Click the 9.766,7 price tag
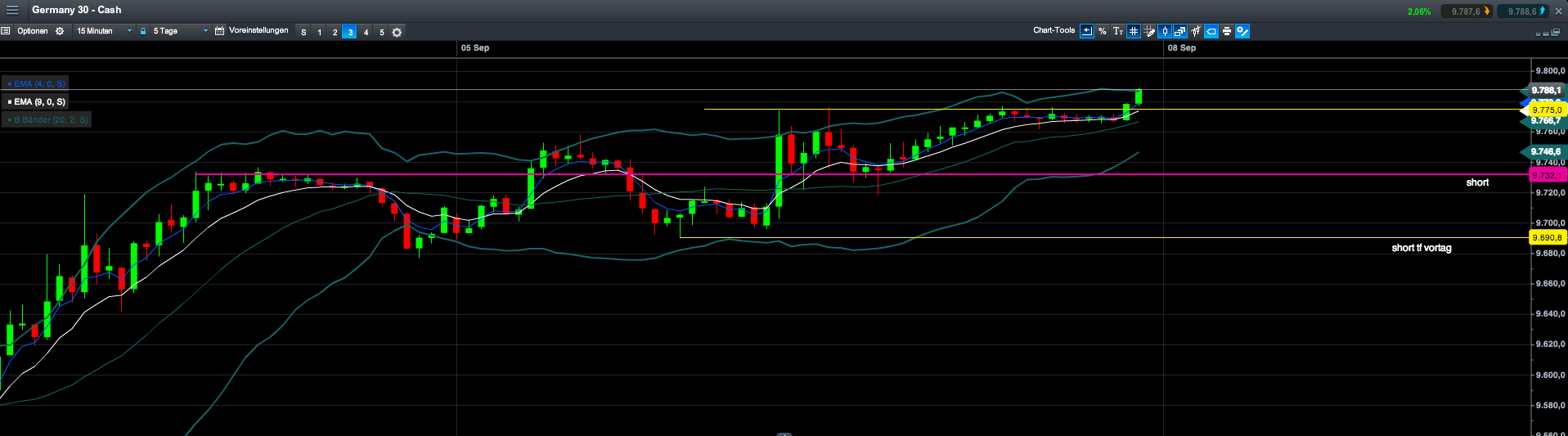Image resolution: width=1568 pixels, height=436 pixels. (x=1544, y=120)
